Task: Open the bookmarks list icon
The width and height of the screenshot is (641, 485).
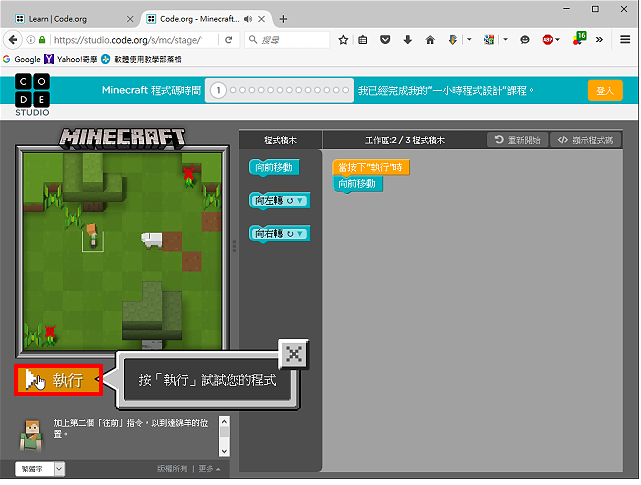Action: [363, 40]
